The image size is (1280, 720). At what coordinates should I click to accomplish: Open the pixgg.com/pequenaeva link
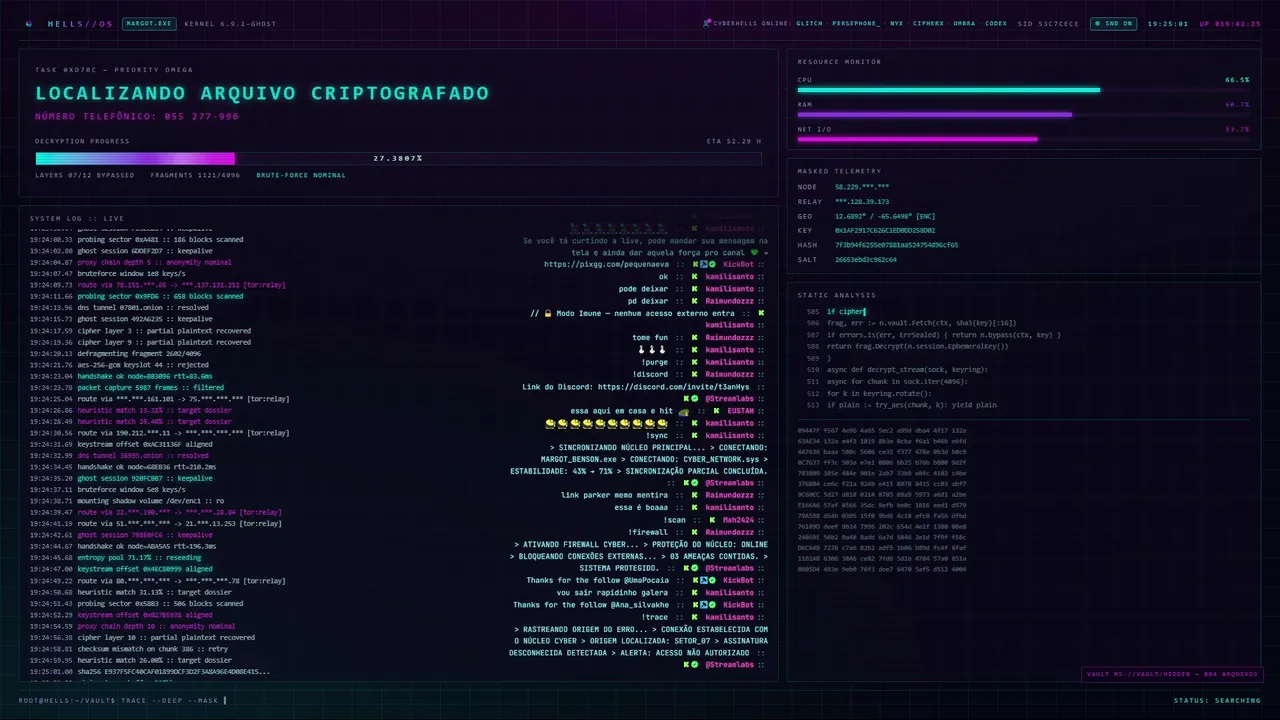click(605, 265)
